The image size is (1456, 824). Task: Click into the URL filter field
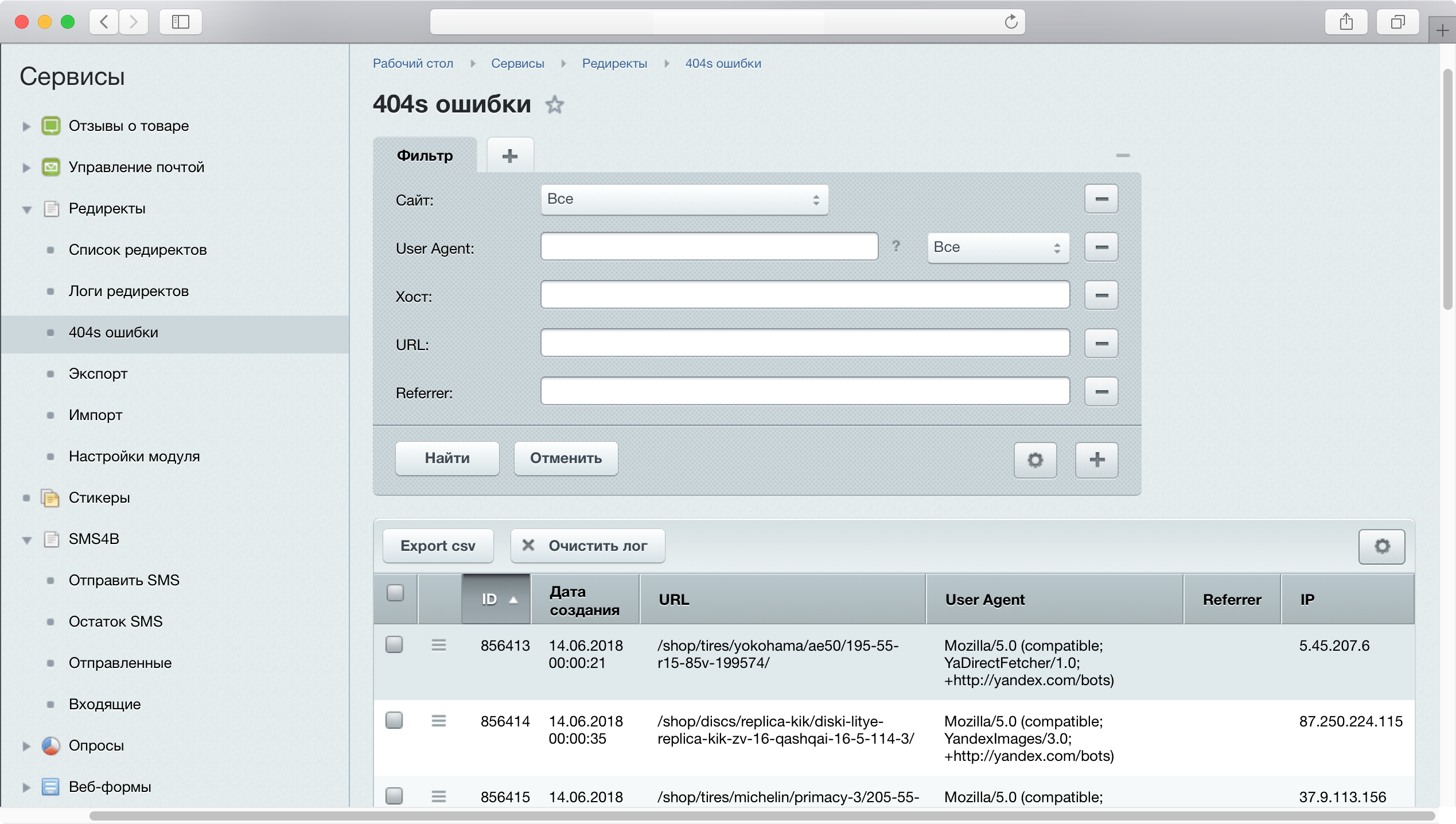[804, 344]
